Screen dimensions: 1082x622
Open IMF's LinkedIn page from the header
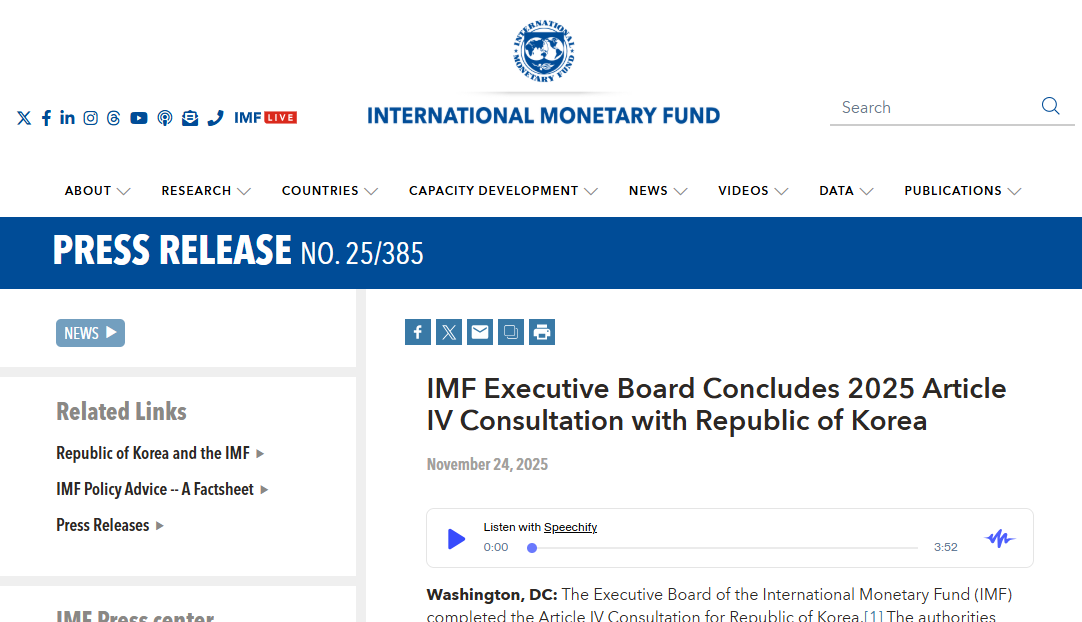67,118
